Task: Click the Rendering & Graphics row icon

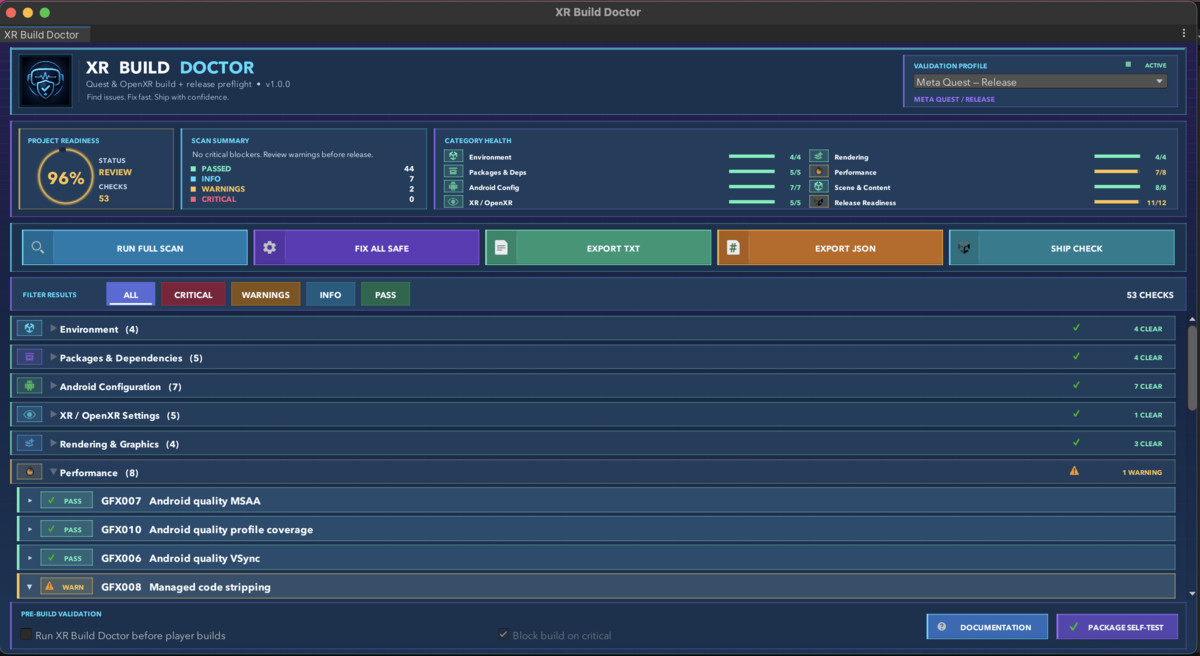Action: point(29,444)
